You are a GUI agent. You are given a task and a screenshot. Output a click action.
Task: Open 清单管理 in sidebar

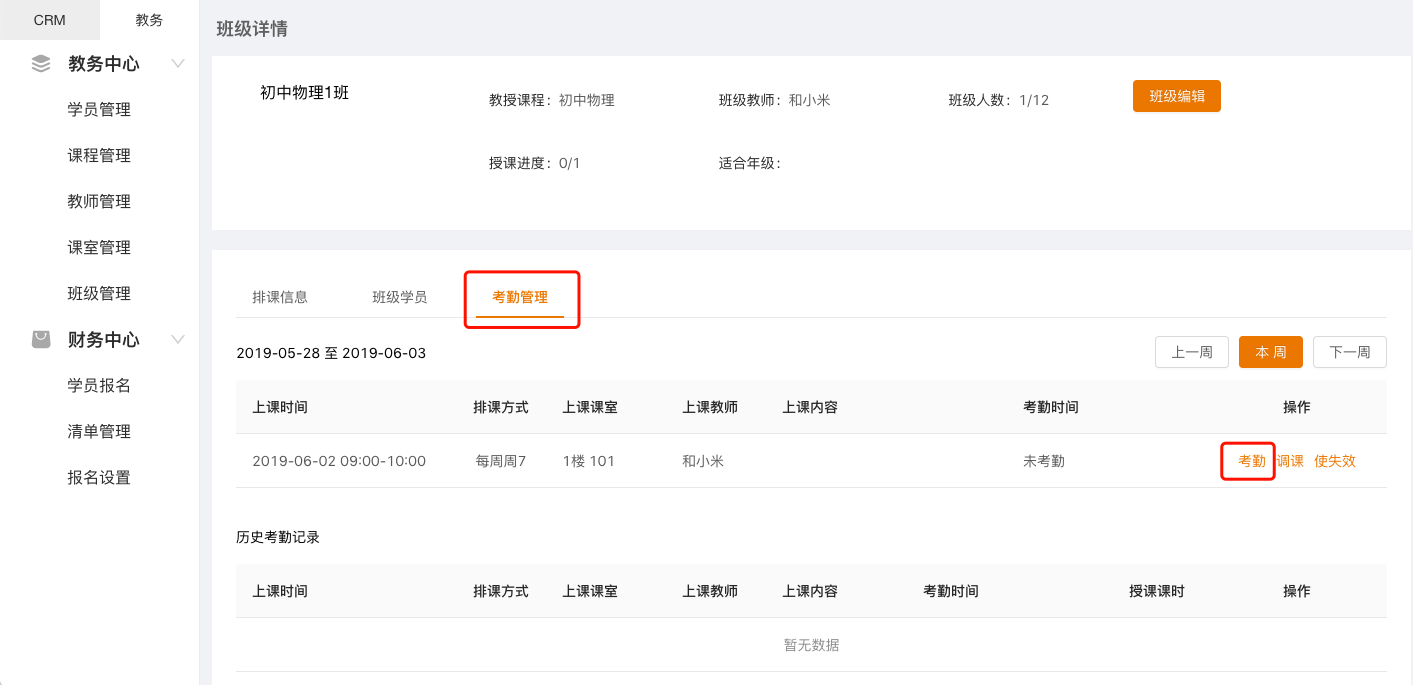click(x=99, y=432)
